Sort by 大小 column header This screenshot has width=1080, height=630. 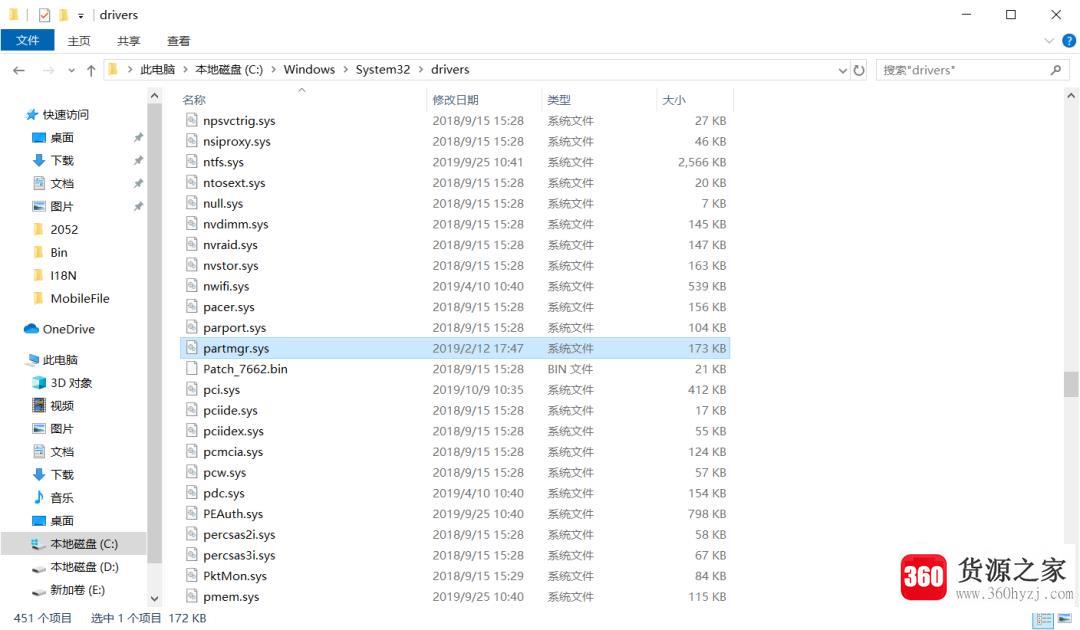click(x=674, y=100)
